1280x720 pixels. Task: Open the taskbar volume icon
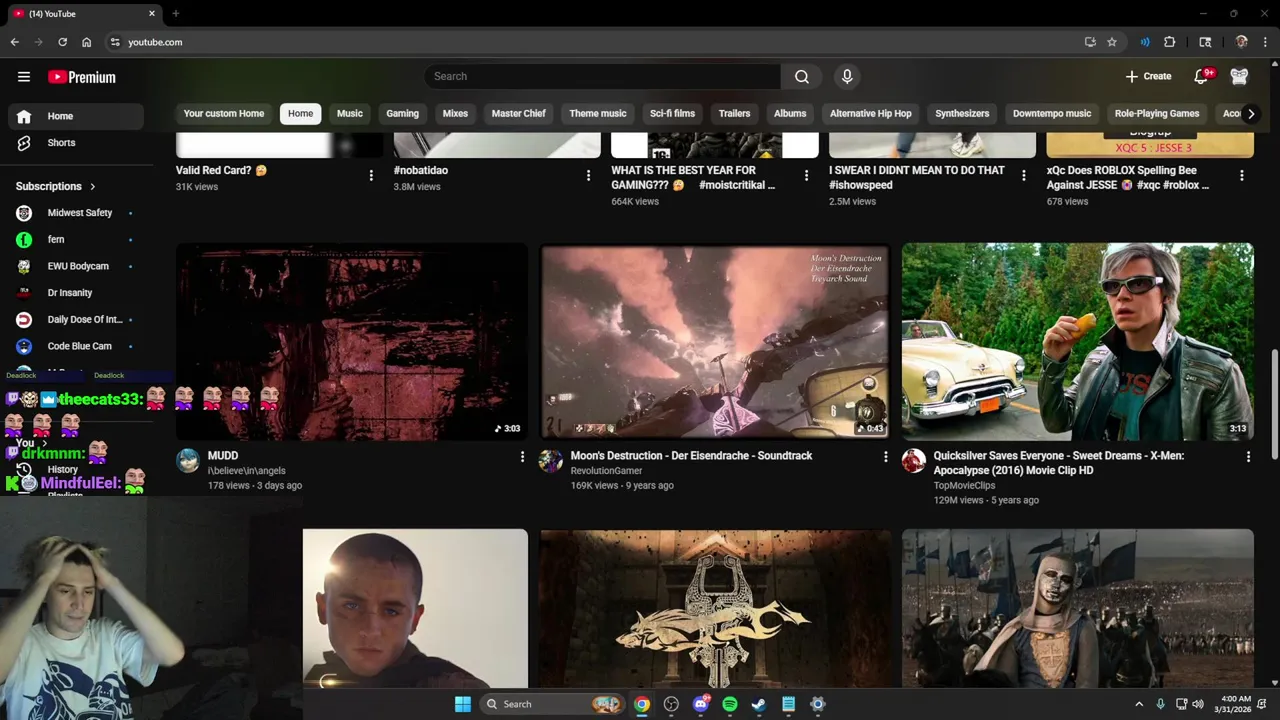[x=1198, y=704]
